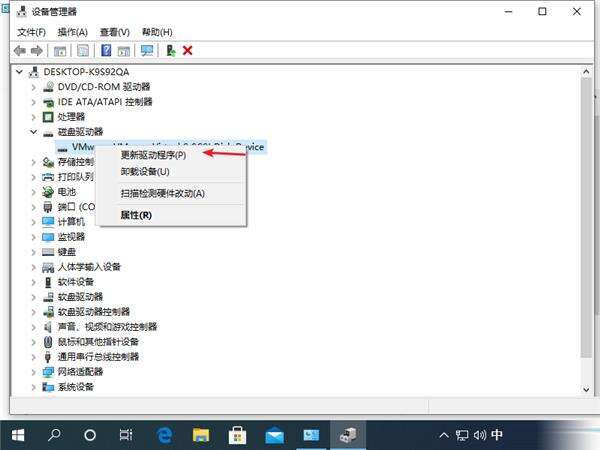Click the scrollbar down arrow
The height and width of the screenshot is (450, 600).
pyautogui.click(x=586, y=389)
